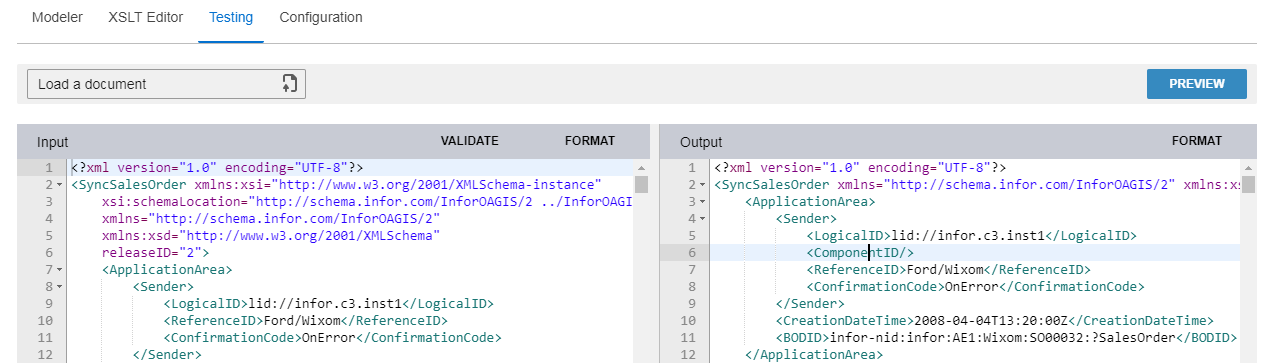The width and height of the screenshot is (1275, 363).
Task: Collapse Sender fold arrow in Input
Action: point(60,287)
